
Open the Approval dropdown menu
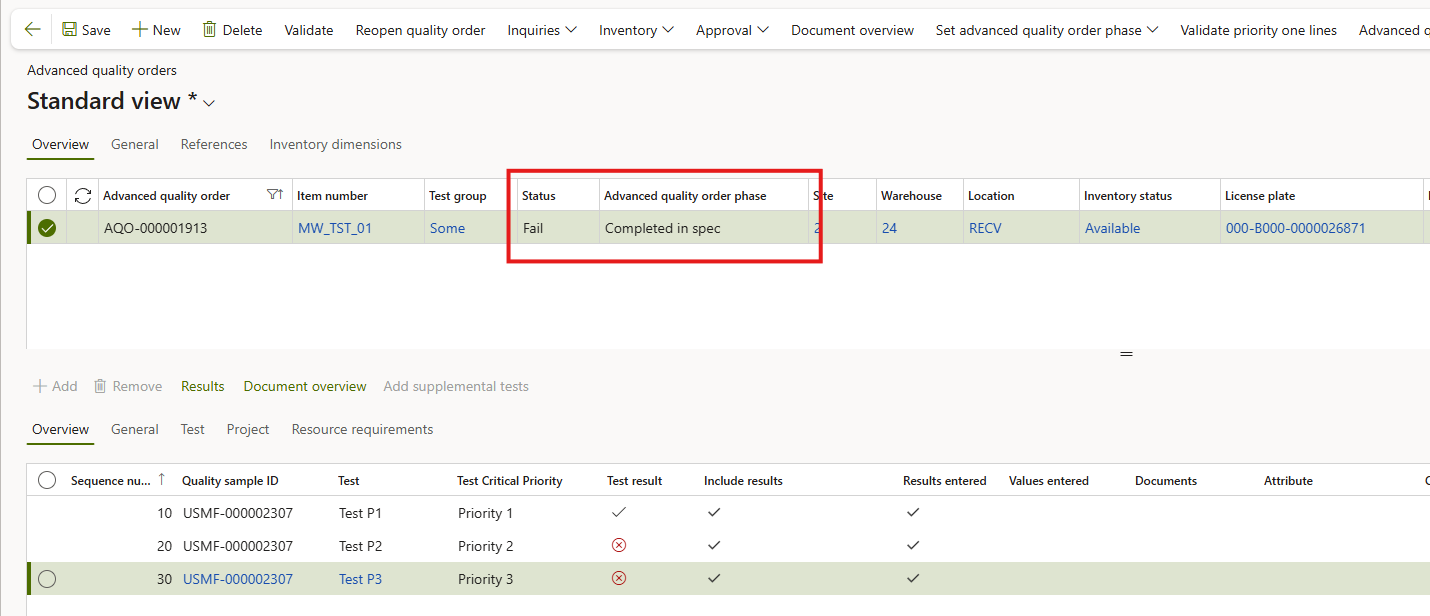[732, 30]
